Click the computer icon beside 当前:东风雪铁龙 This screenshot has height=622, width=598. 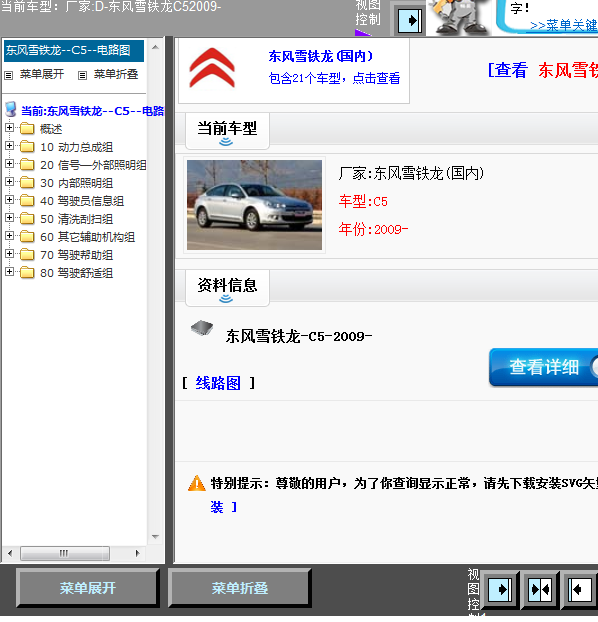[x=11, y=109]
